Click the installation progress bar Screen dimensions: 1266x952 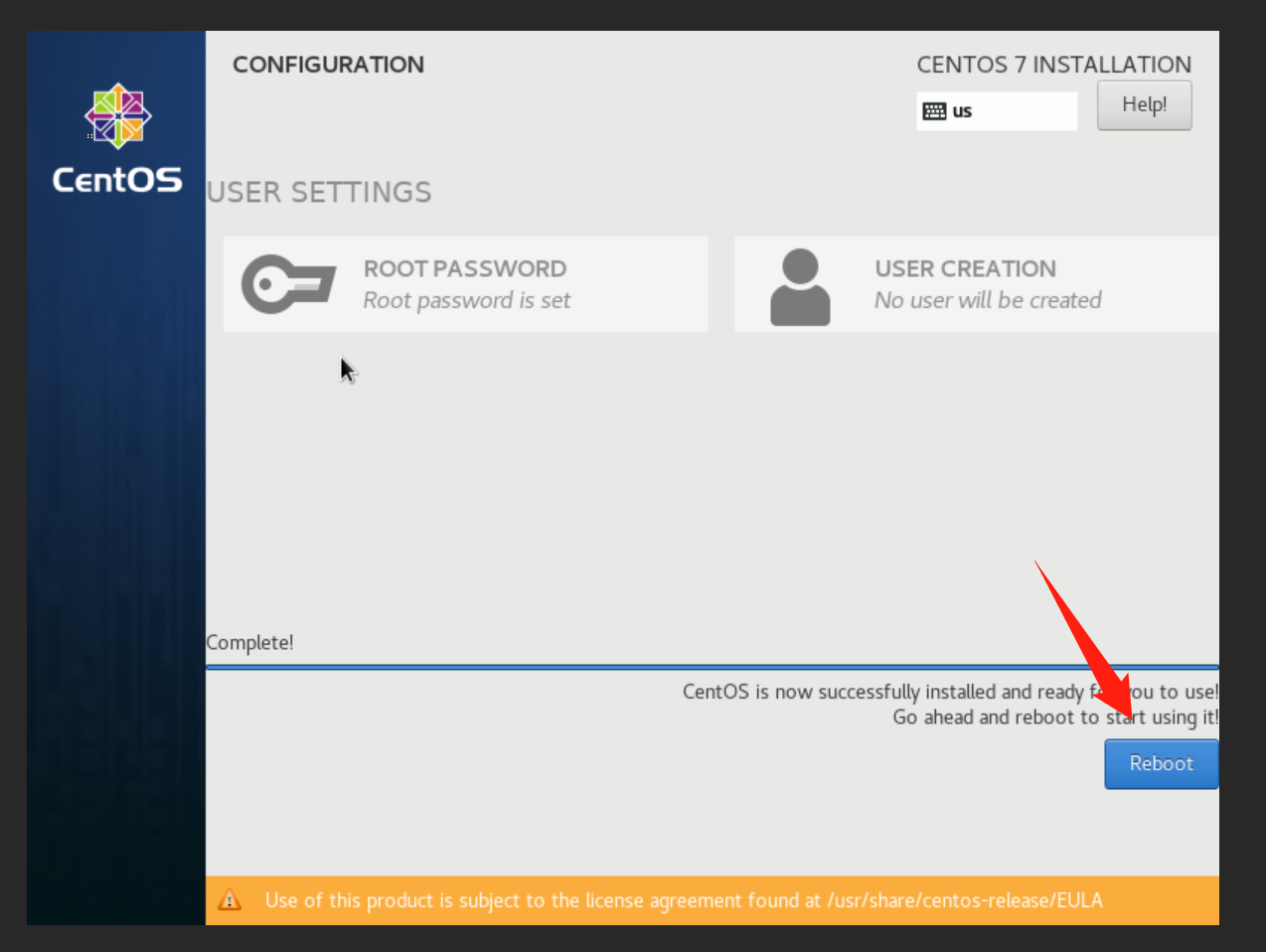[x=712, y=667]
